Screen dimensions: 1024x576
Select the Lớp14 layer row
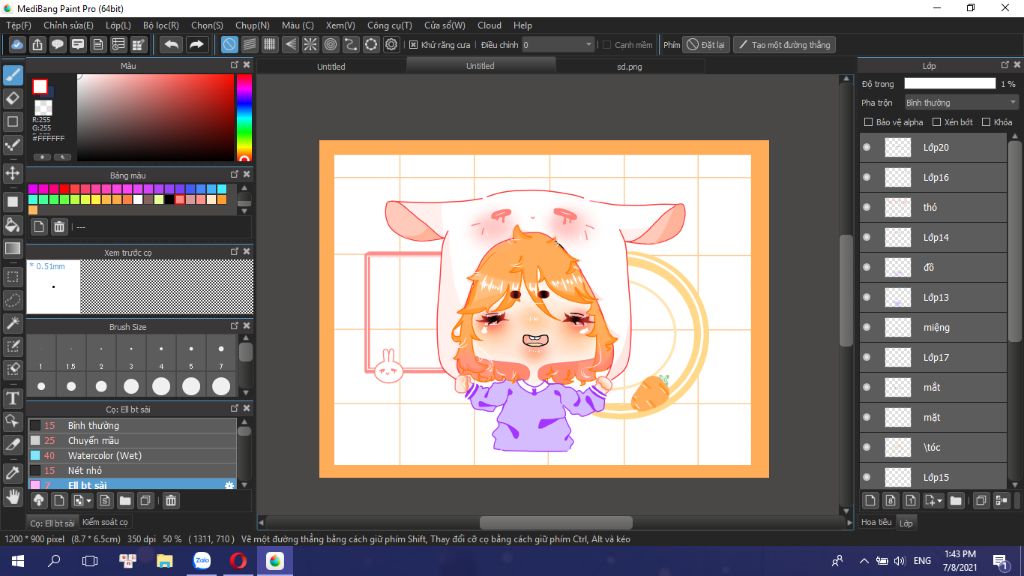pos(934,238)
